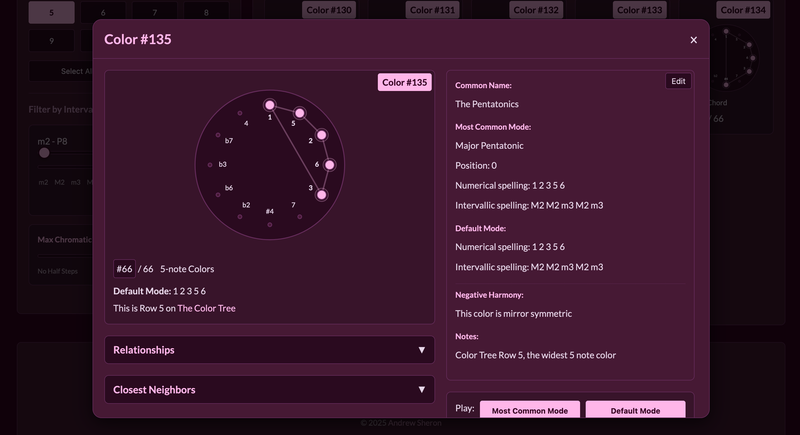The width and height of the screenshot is (800, 435).
Task: Play the Most Common Mode
Action: [x=530, y=410]
